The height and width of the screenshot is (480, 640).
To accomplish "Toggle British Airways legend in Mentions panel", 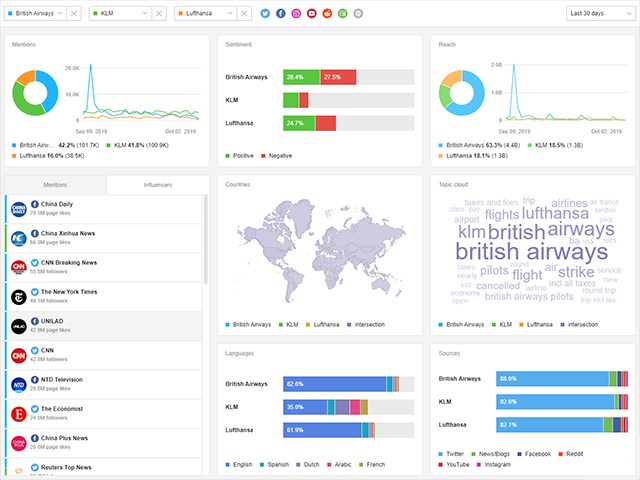I will (55, 145).
